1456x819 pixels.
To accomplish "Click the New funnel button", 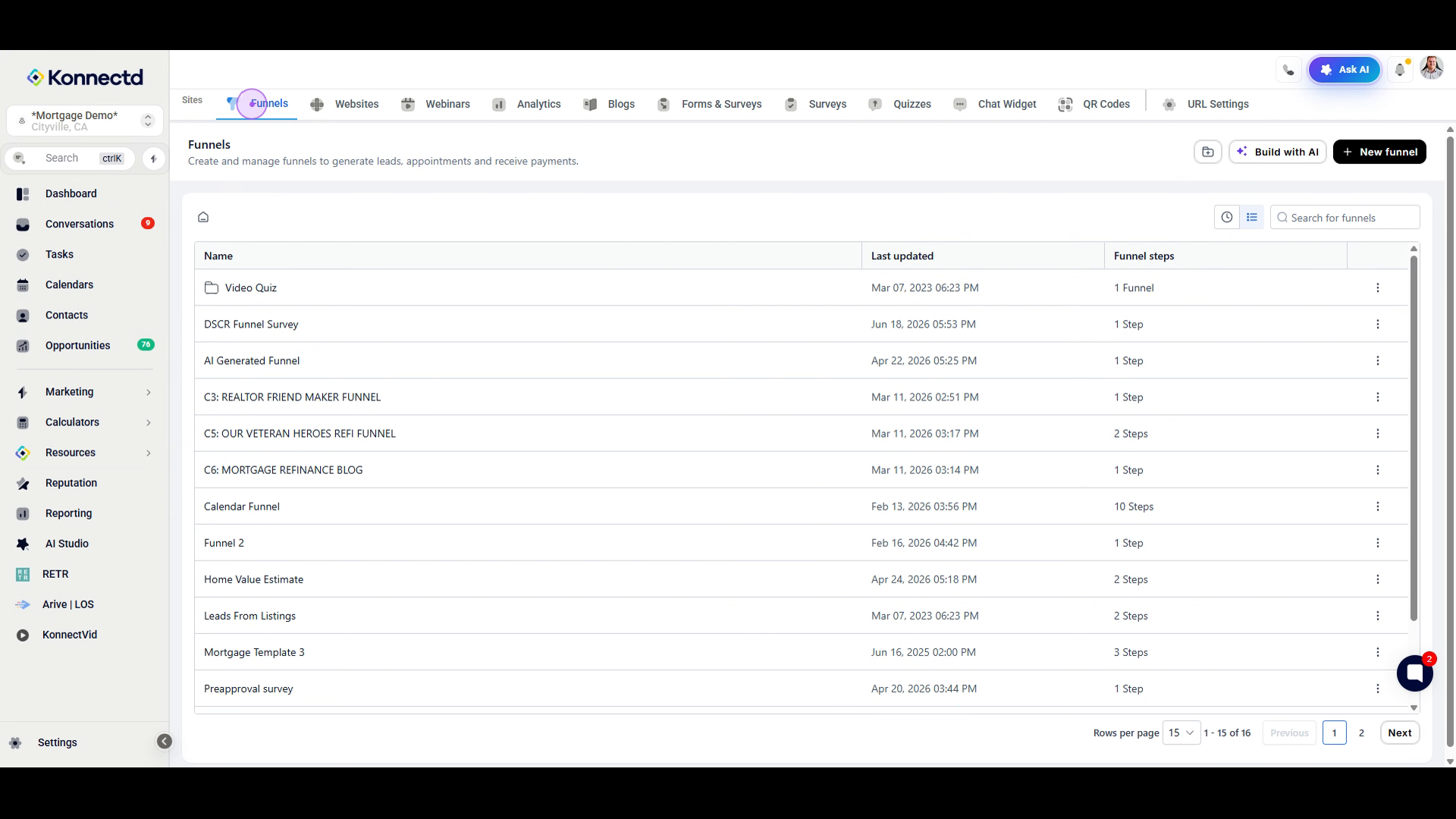I will [x=1379, y=152].
